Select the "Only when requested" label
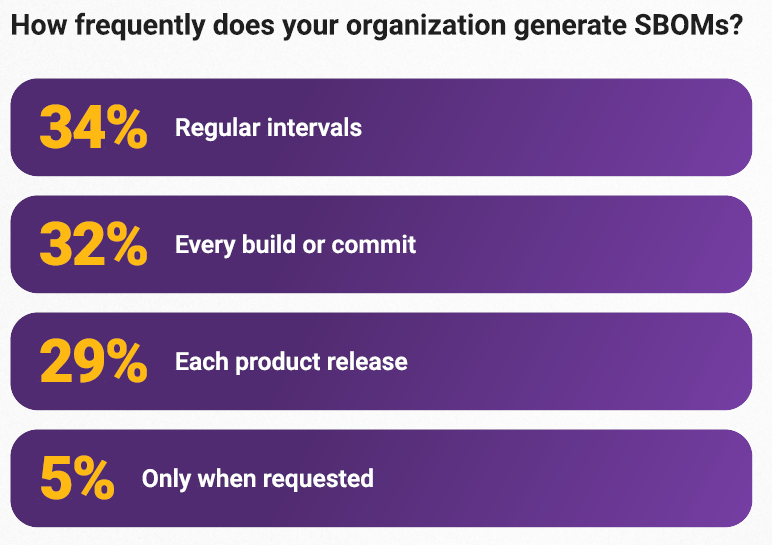The height and width of the screenshot is (545, 772). (257, 478)
